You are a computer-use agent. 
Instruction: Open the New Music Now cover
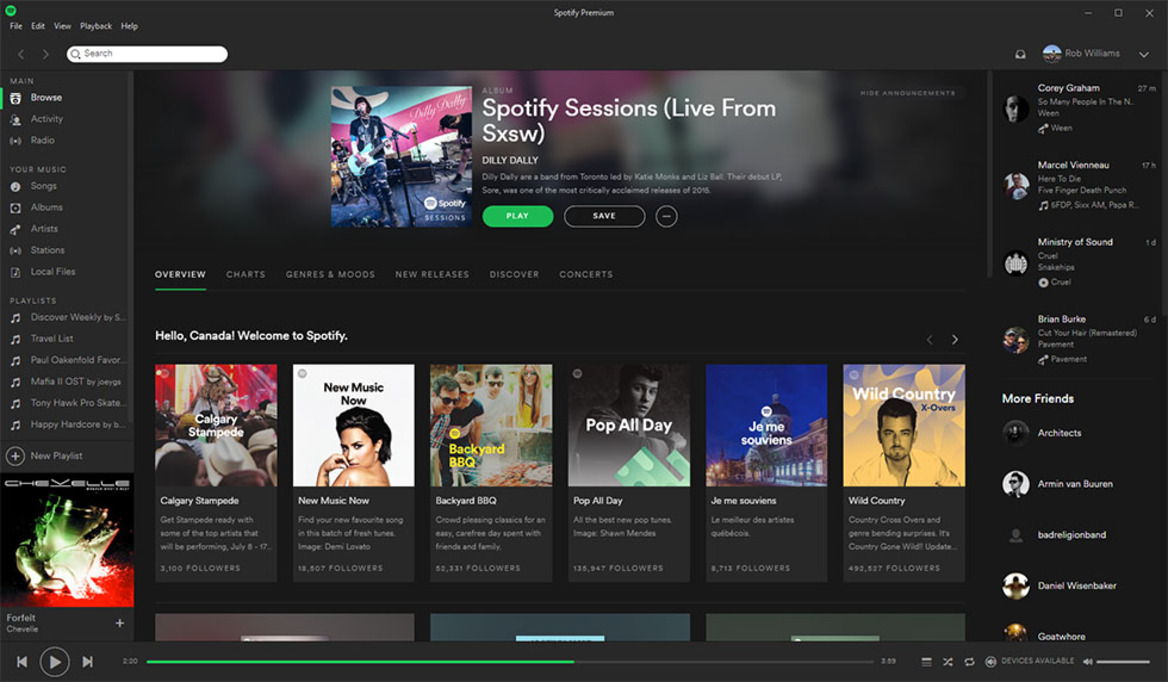point(354,425)
